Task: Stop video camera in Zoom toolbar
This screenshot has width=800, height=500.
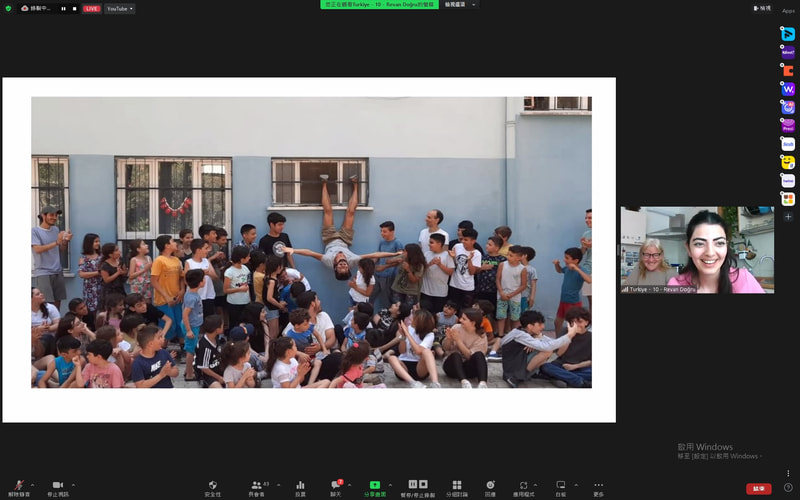Action: [58, 488]
